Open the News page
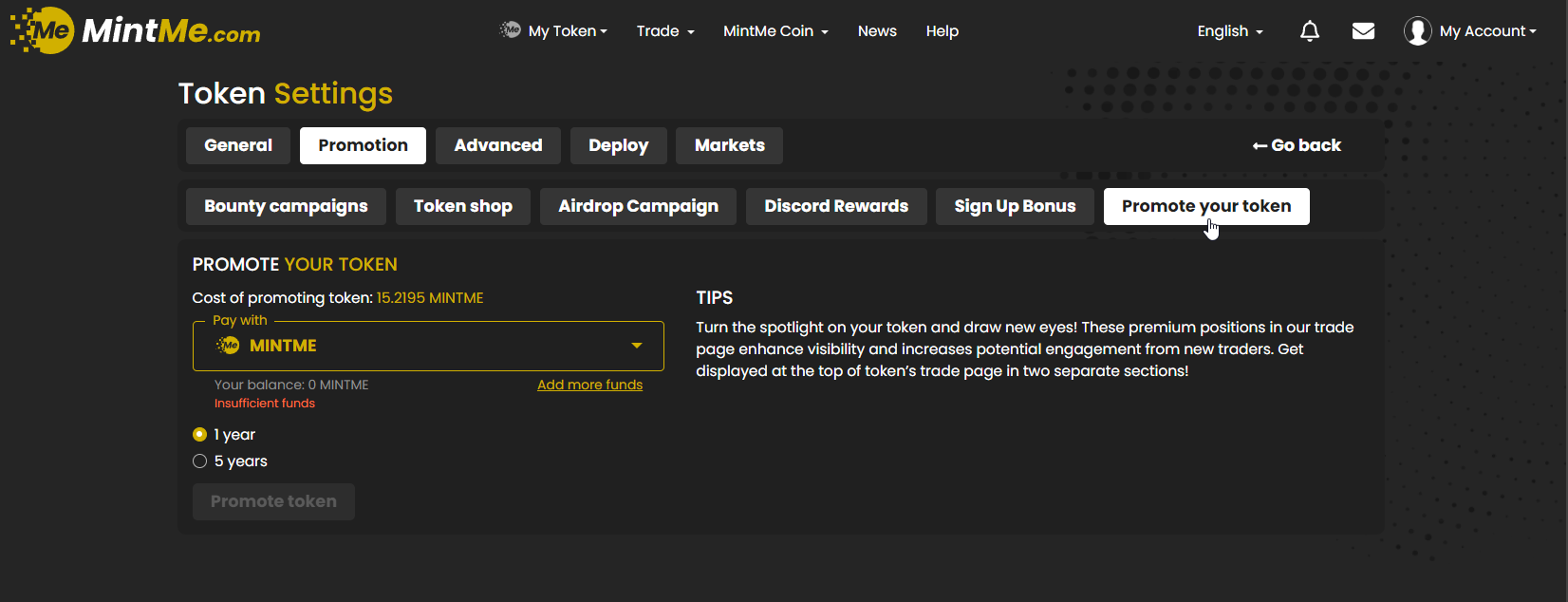This screenshot has width=1568, height=602. point(877,31)
